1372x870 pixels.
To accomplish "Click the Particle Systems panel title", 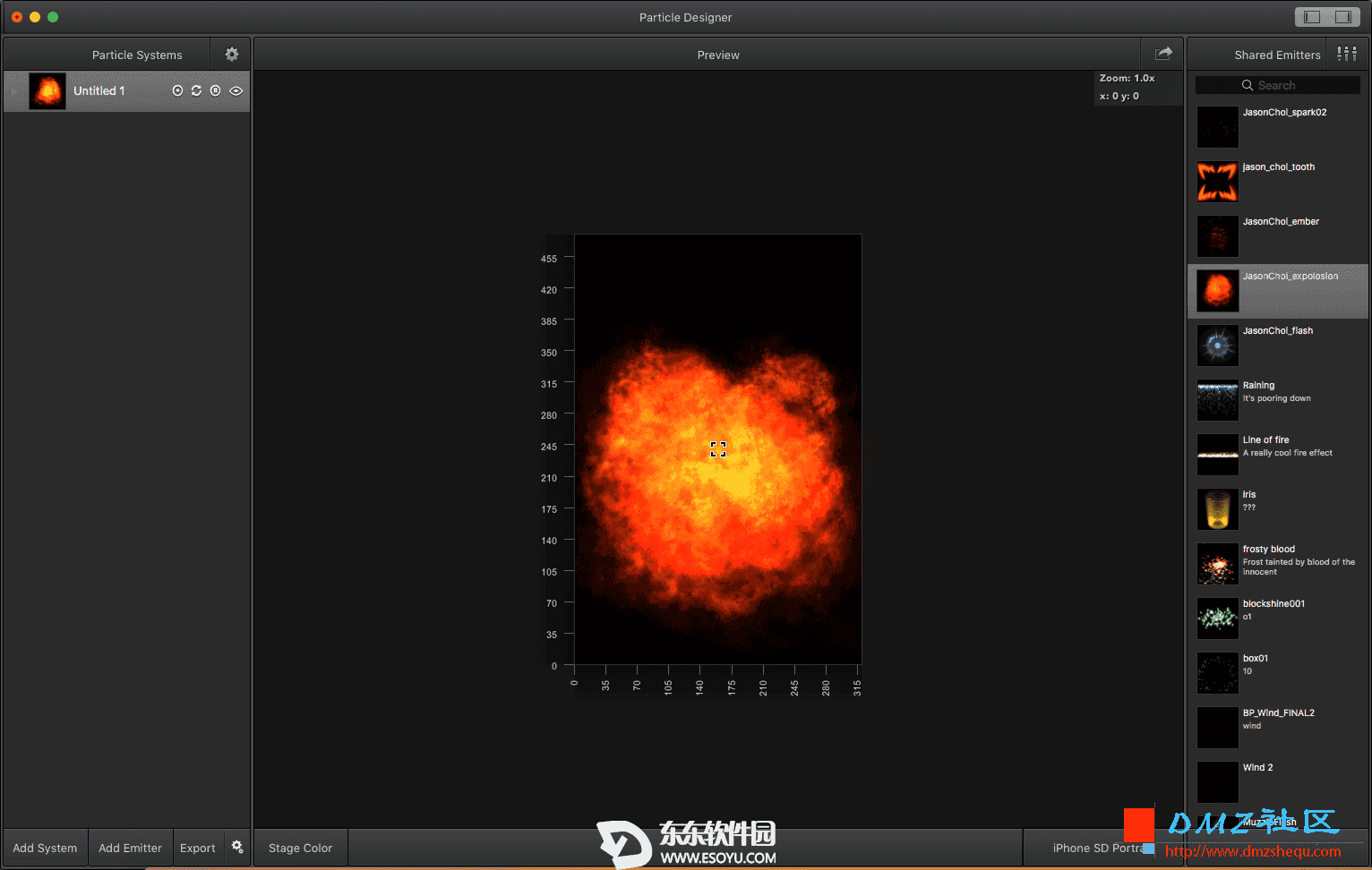I will [x=137, y=55].
